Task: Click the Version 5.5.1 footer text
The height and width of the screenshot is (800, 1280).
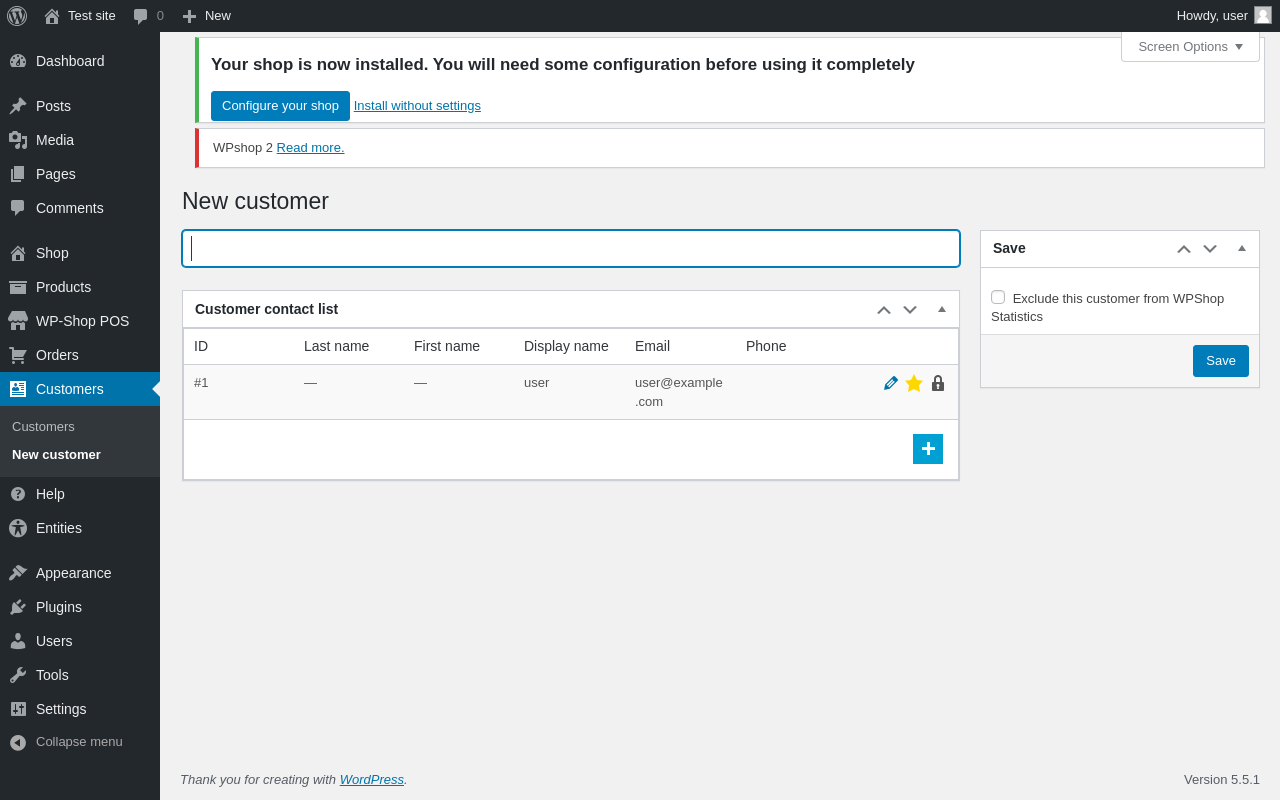Action: (x=1222, y=780)
